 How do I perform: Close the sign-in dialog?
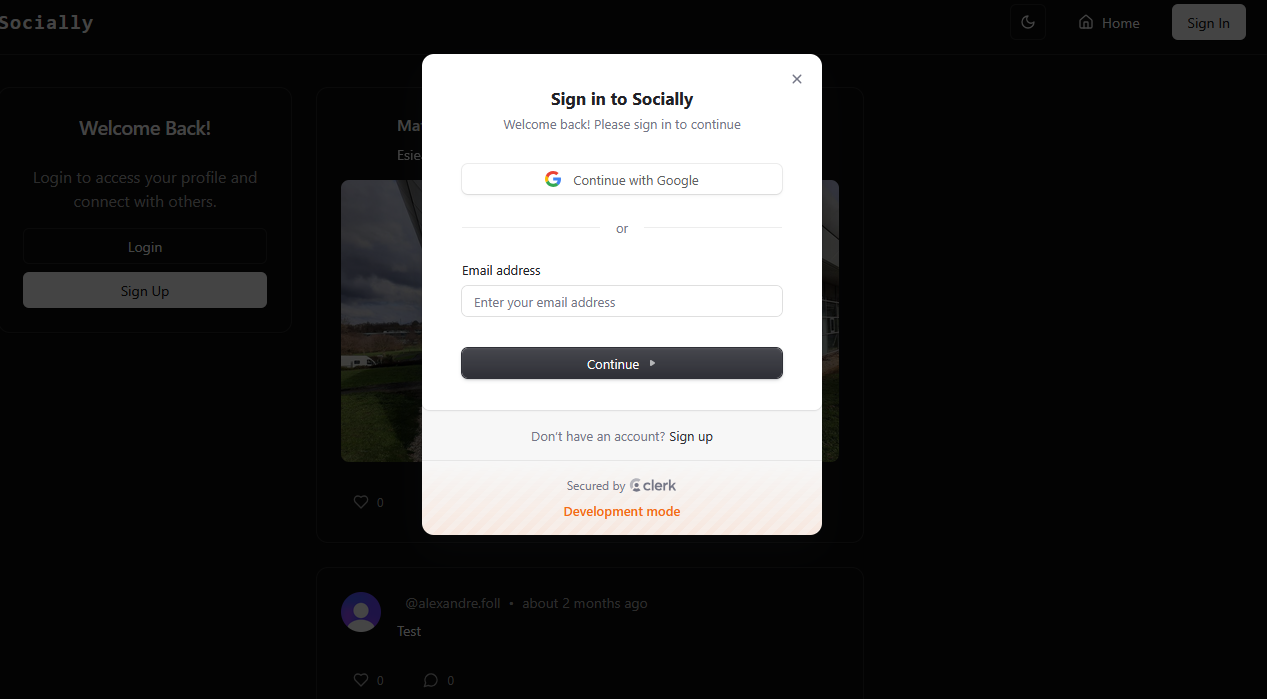point(797,79)
